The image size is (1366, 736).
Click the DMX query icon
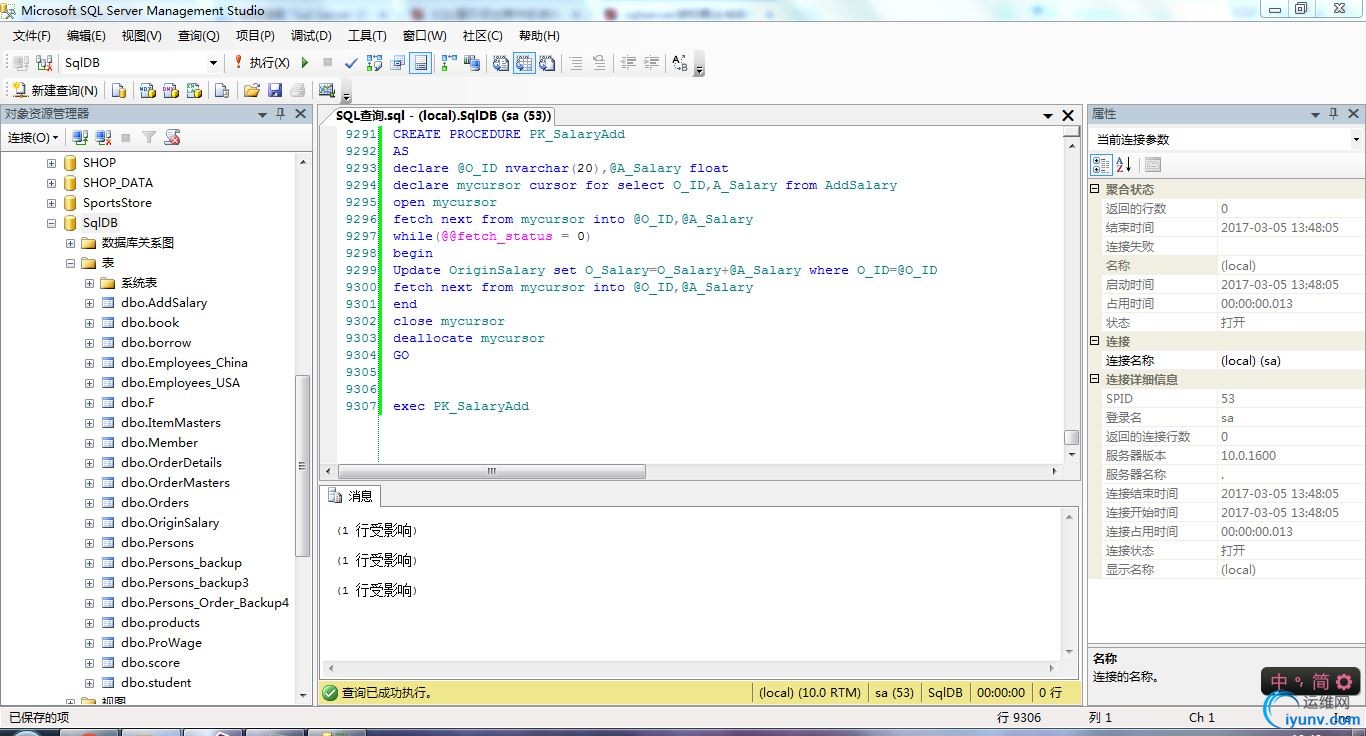(x=171, y=90)
